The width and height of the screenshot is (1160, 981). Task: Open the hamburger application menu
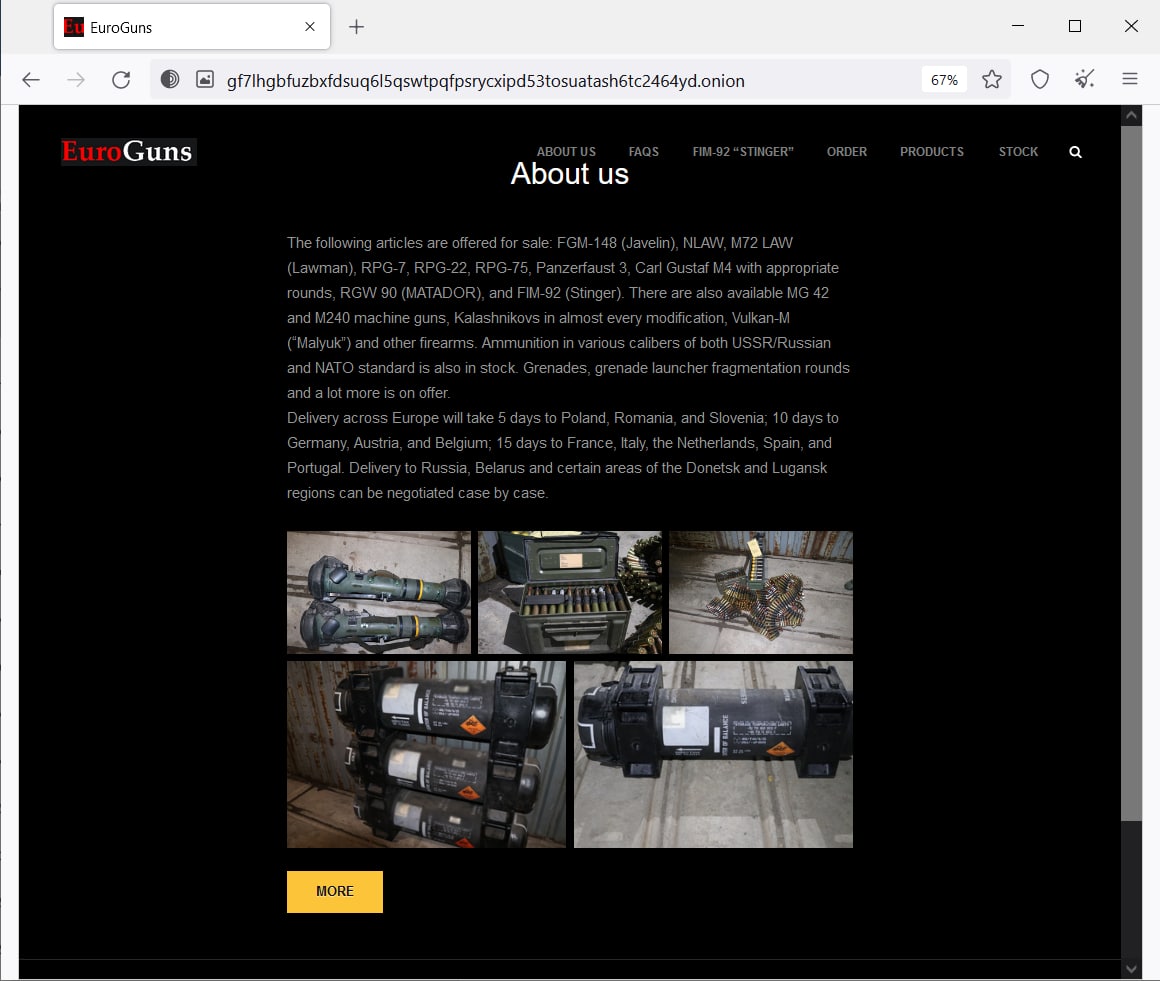tap(1130, 80)
